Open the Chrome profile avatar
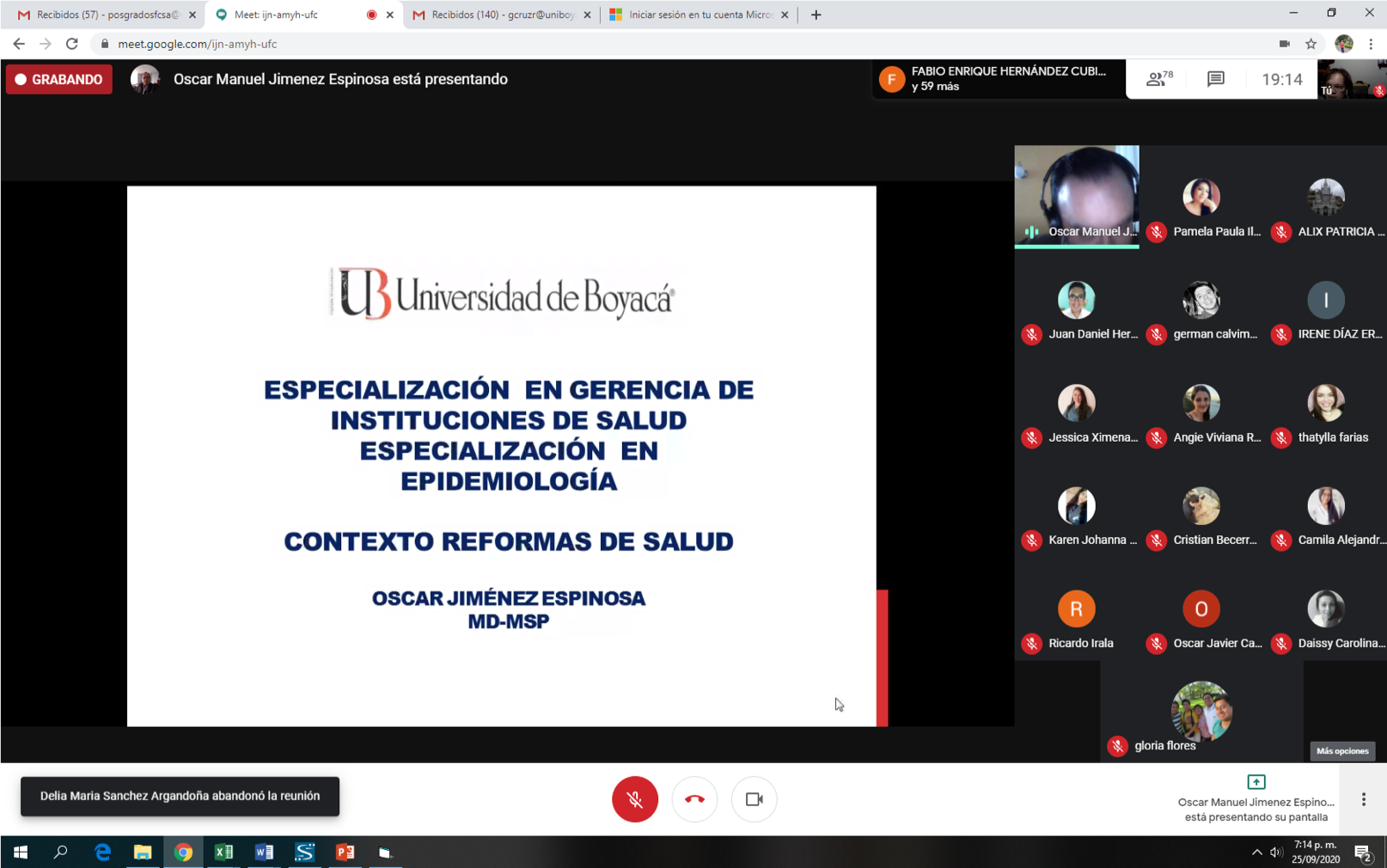Image resolution: width=1387 pixels, height=868 pixels. (x=1344, y=44)
